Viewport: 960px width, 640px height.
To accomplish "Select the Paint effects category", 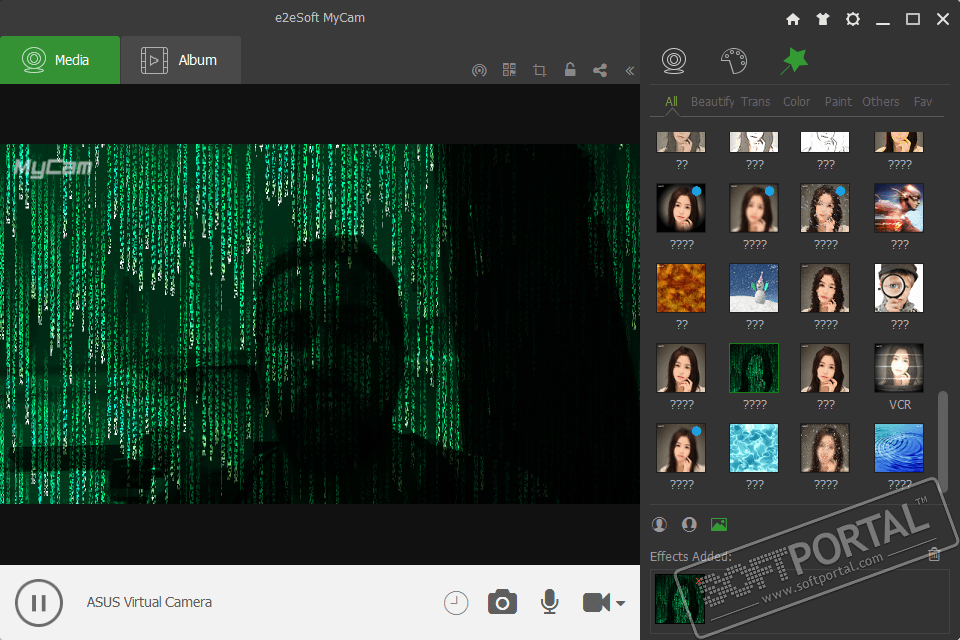I will coord(838,102).
